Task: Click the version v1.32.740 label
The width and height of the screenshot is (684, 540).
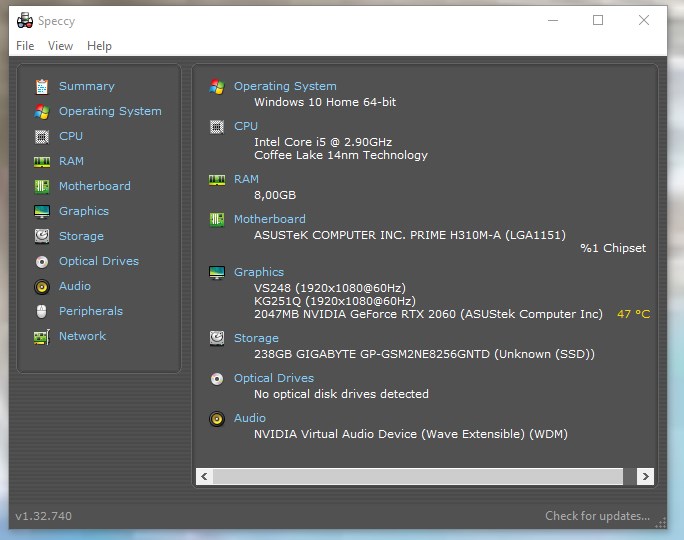Action: tap(44, 516)
